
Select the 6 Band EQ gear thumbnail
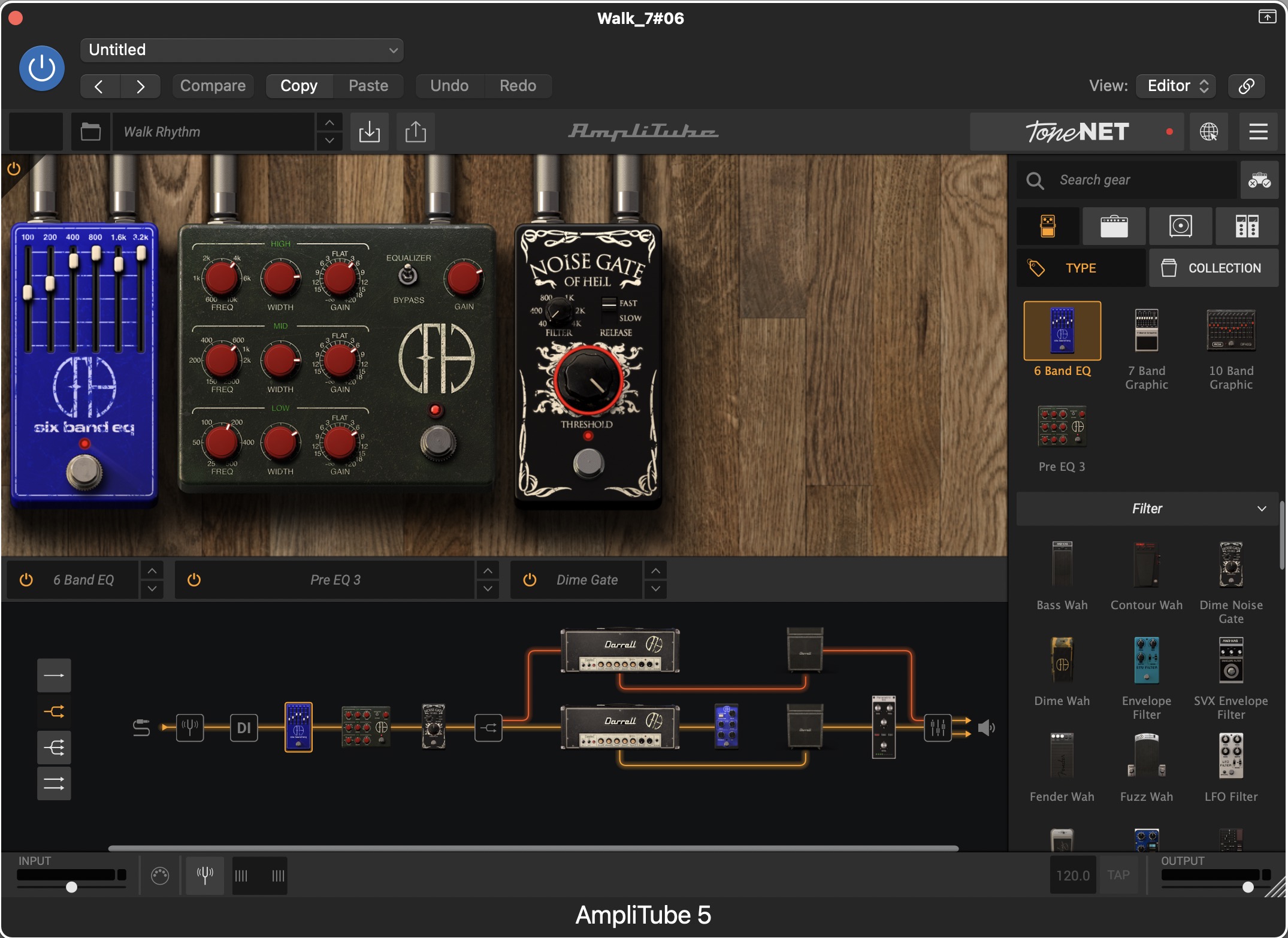1062,331
